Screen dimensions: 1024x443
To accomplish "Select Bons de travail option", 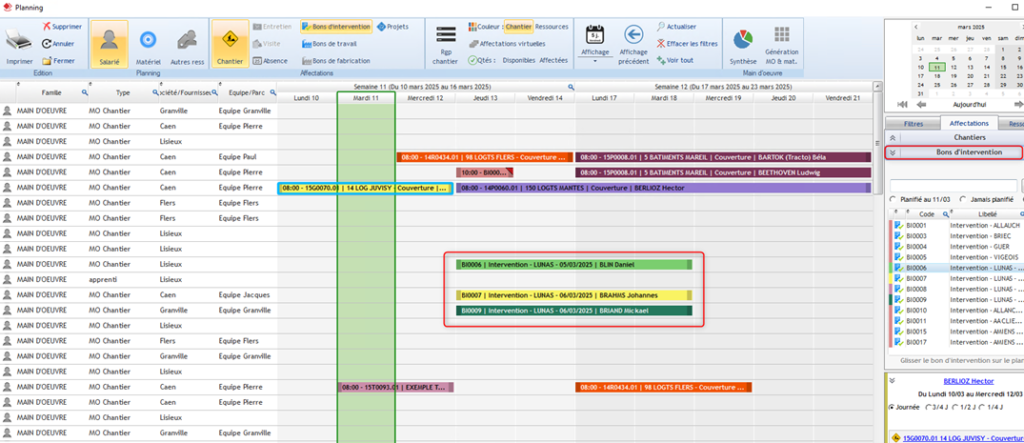I will [330, 44].
